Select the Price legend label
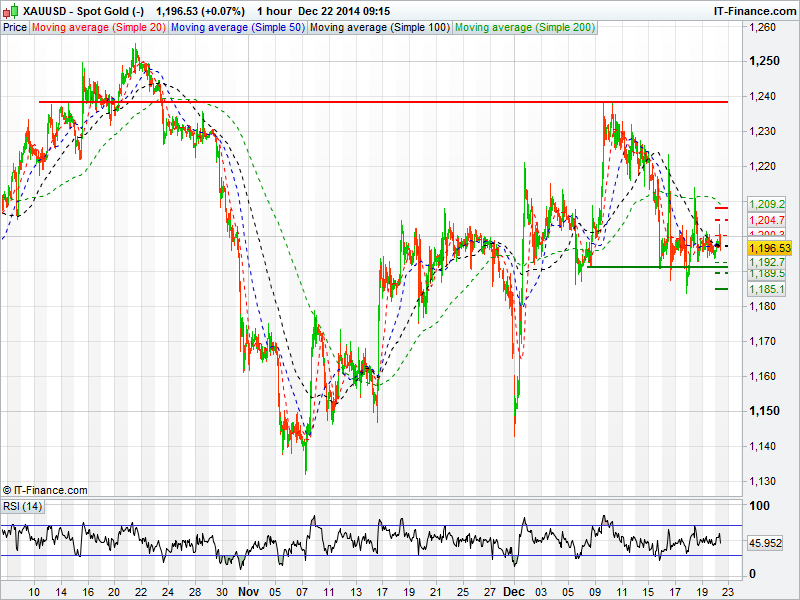The image size is (800, 600). click(15, 28)
